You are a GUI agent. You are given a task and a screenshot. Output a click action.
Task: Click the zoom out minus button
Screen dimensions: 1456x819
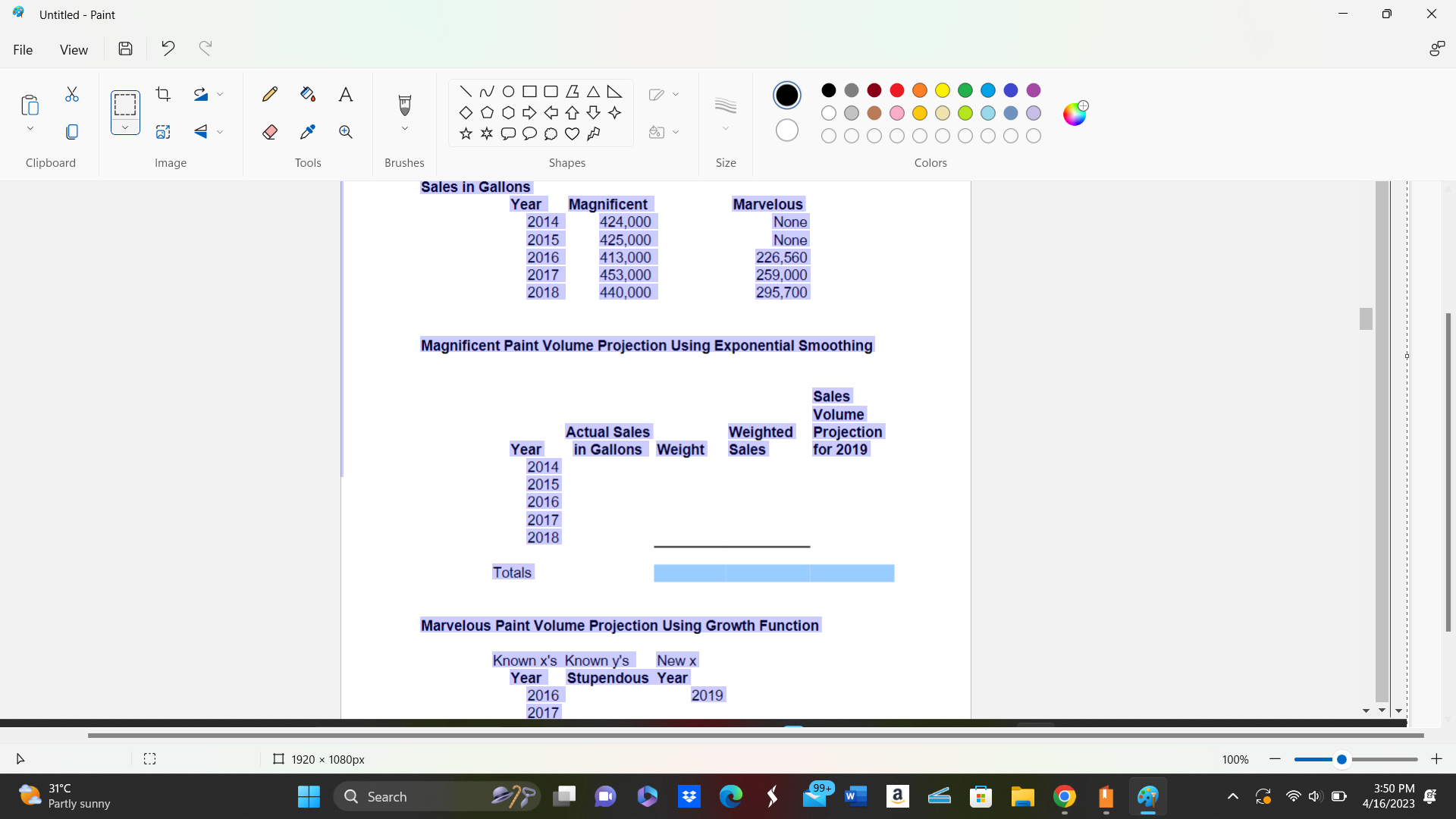[x=1275, y=759]
